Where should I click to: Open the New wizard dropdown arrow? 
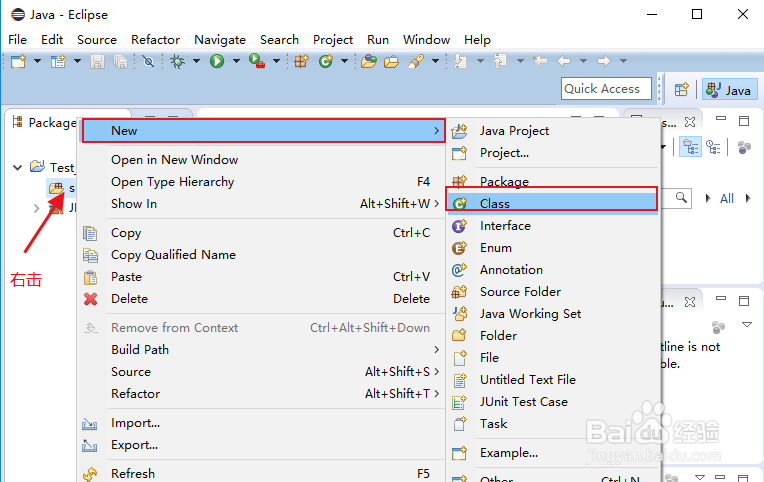(x=37, y=61)
